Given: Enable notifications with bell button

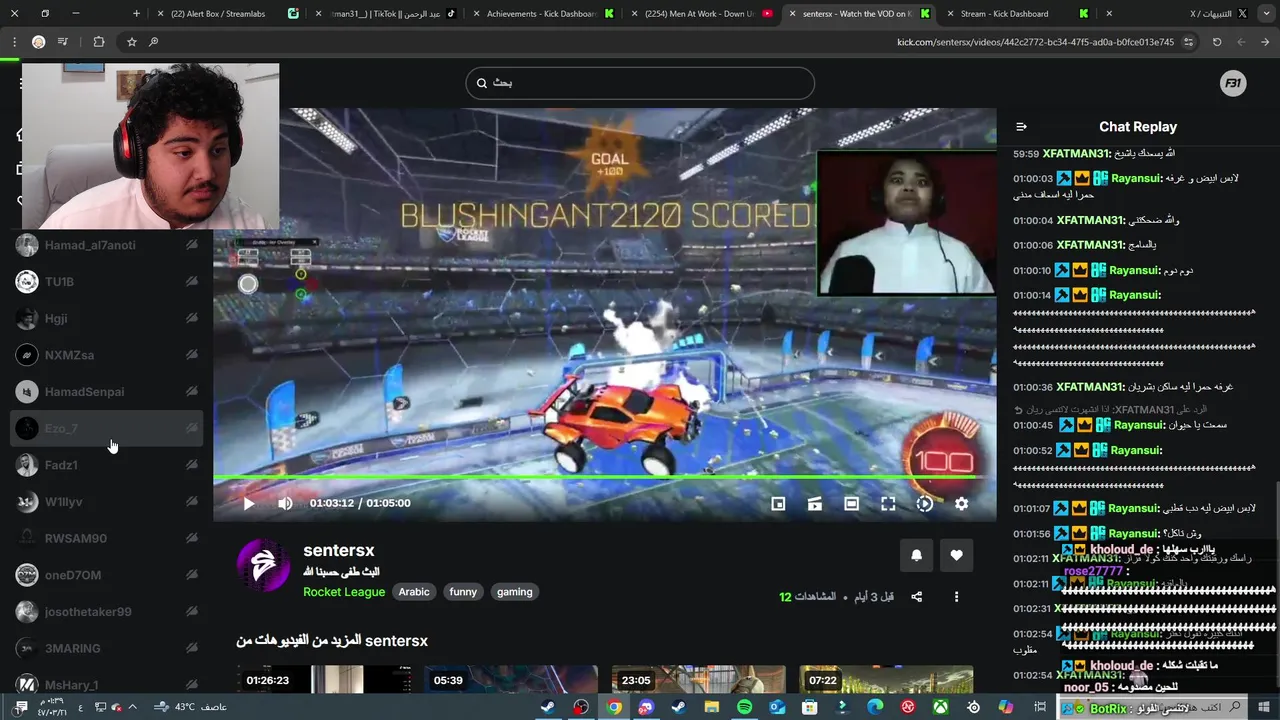Looking at the screenshot, I should (x=916, y=555).
